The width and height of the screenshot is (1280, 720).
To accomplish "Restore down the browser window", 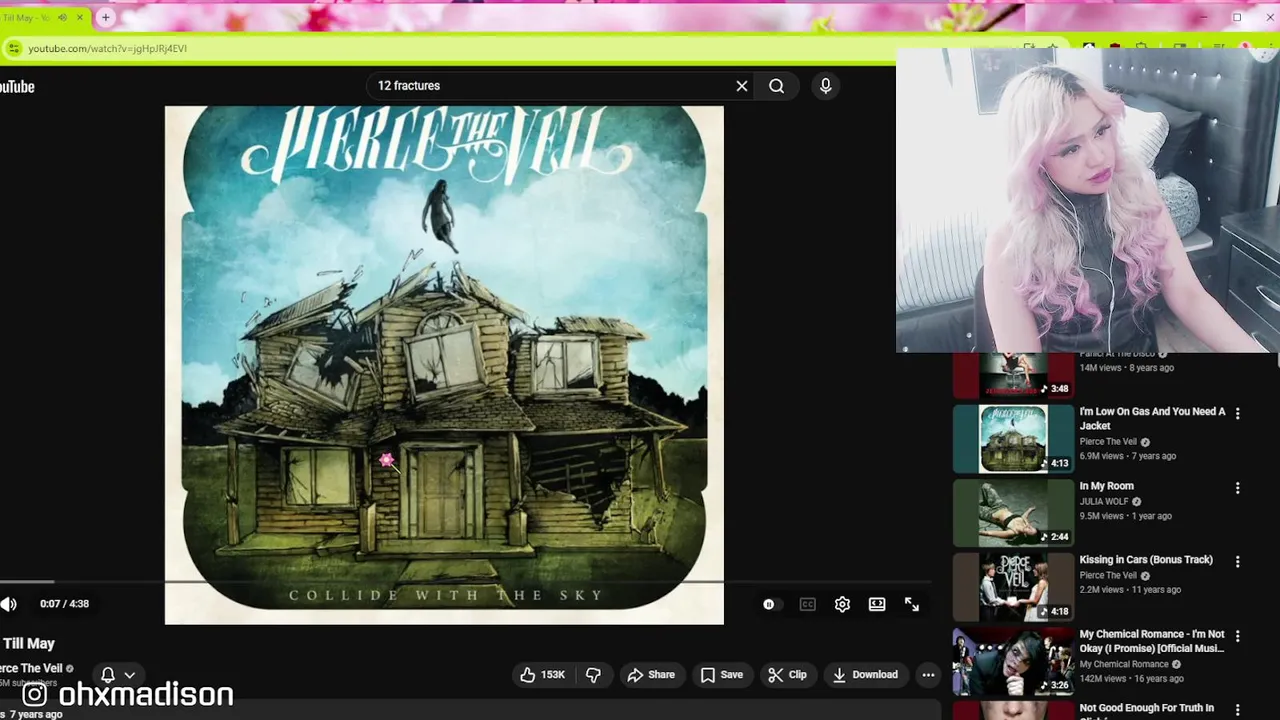I will (x=1237, y=17).
